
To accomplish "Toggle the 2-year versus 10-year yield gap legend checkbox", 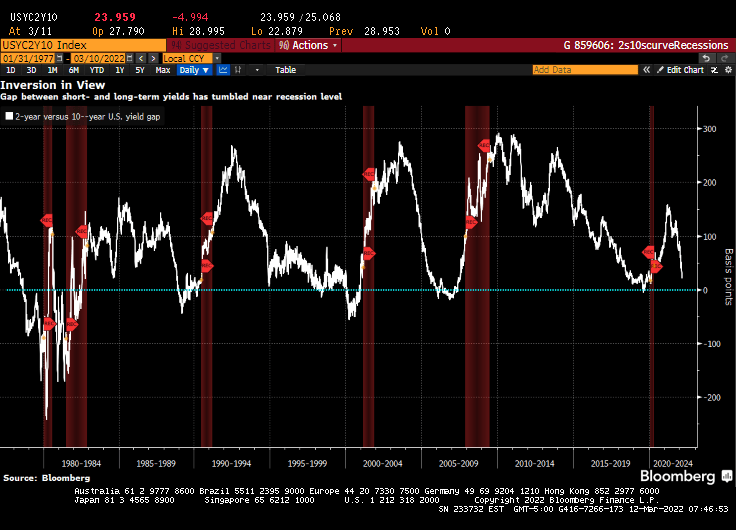I will click(9, 117).
